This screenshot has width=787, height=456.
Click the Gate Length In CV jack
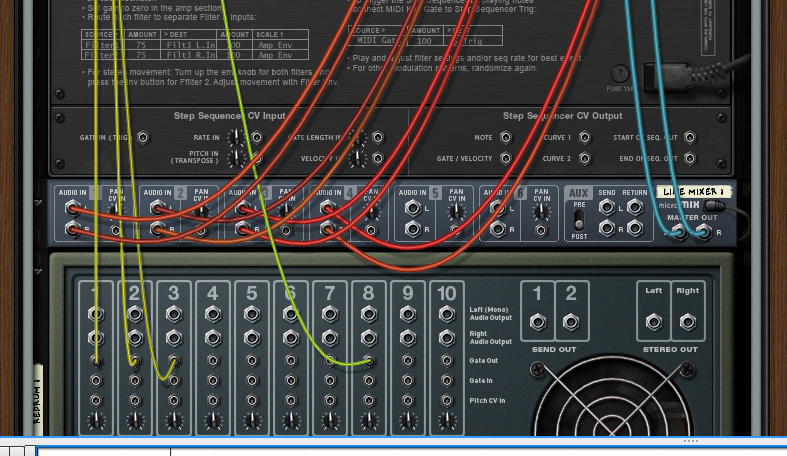coord(377,137)
